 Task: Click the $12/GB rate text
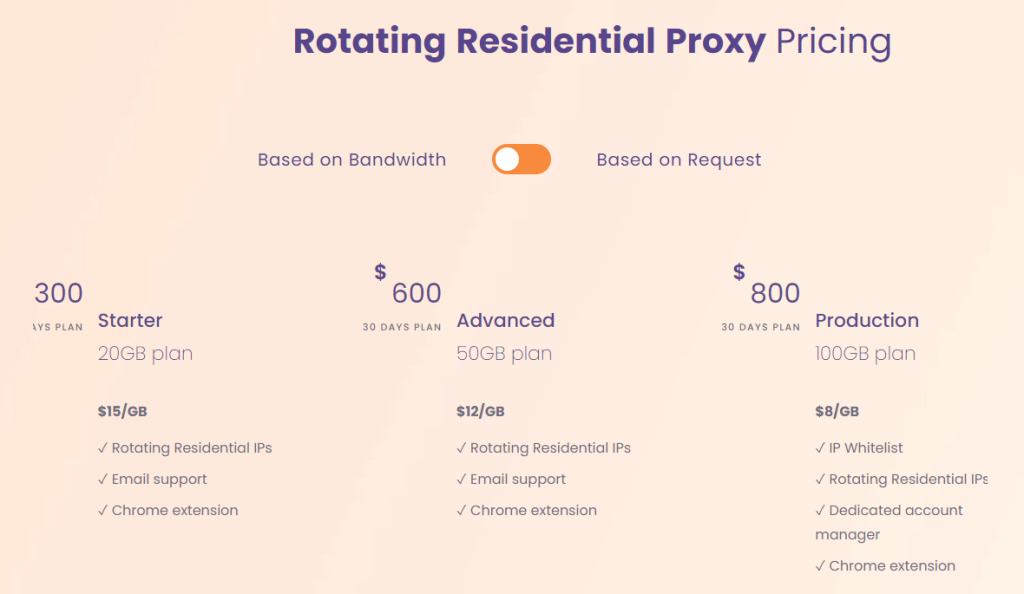tap(480, 411)
